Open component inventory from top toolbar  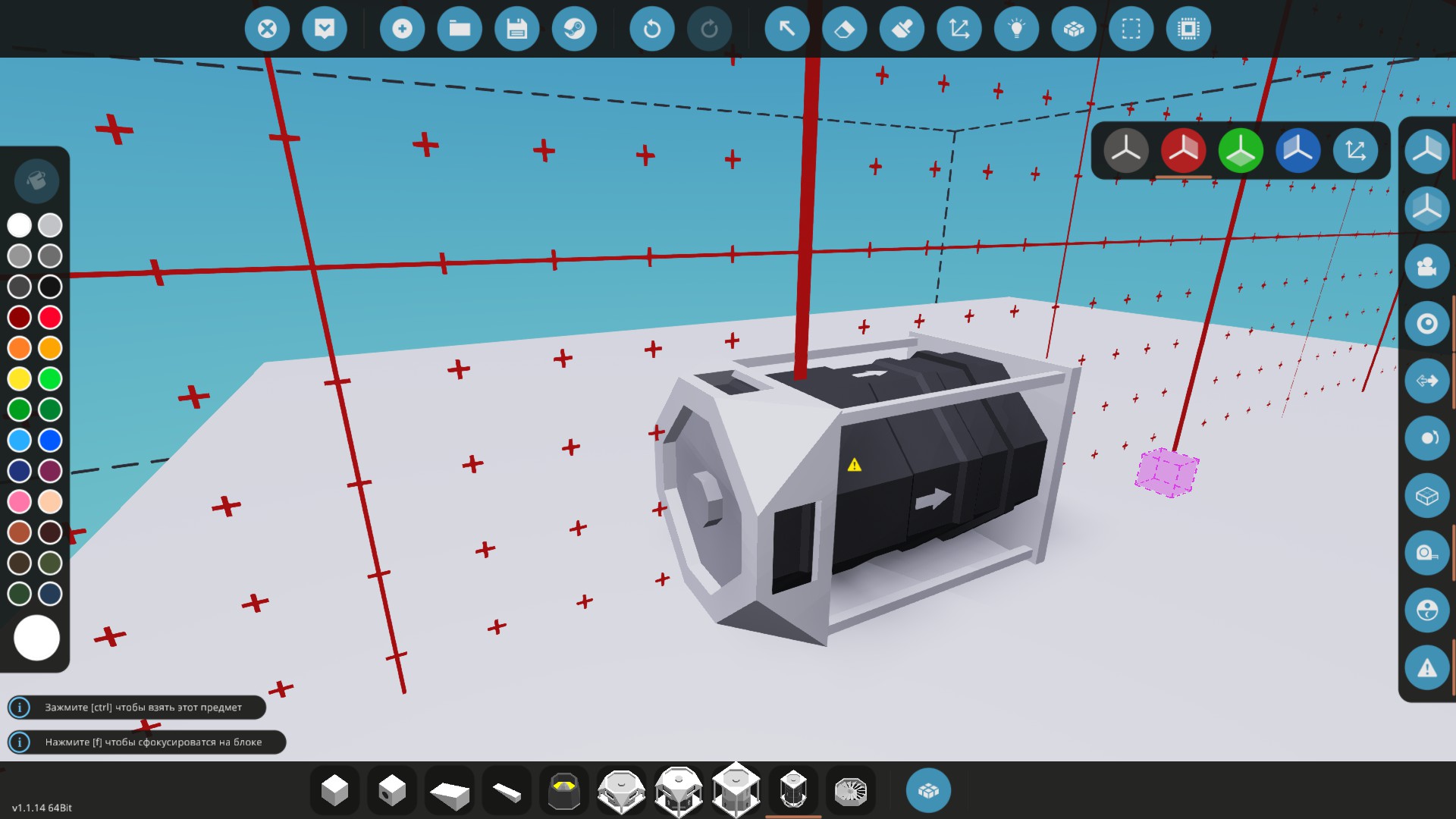click(x=1074, y=29)
